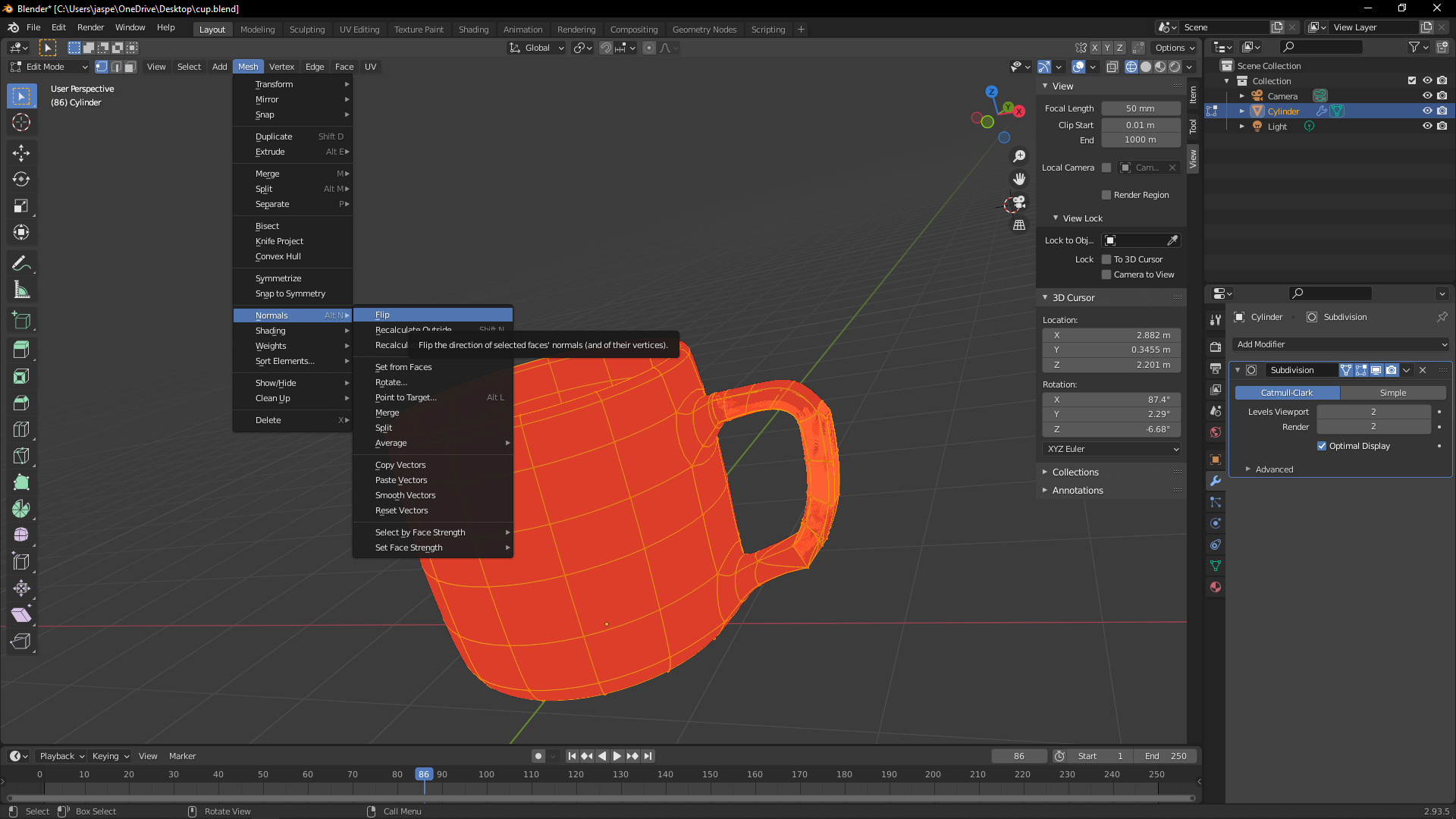Select the Simple subdivision type button
This screenshot has height=819, width=1456.
[x=1392, y=393]
